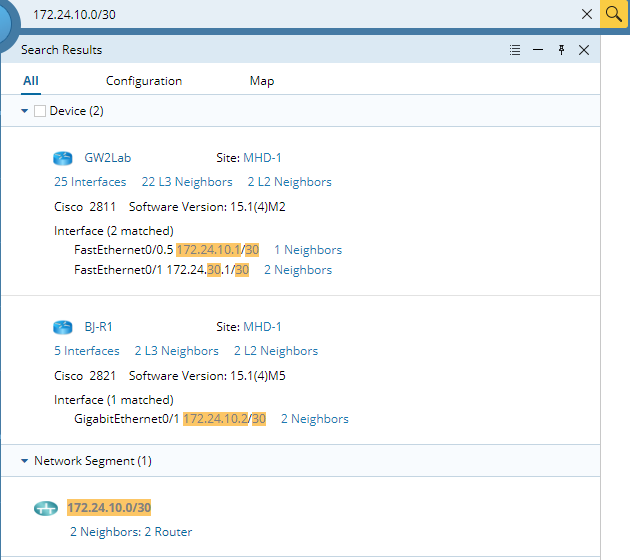The height and width of the screenshot is (560, 630).
Task: Click Software Version 15.1(4)M2 text
Action: coord(207,207)
